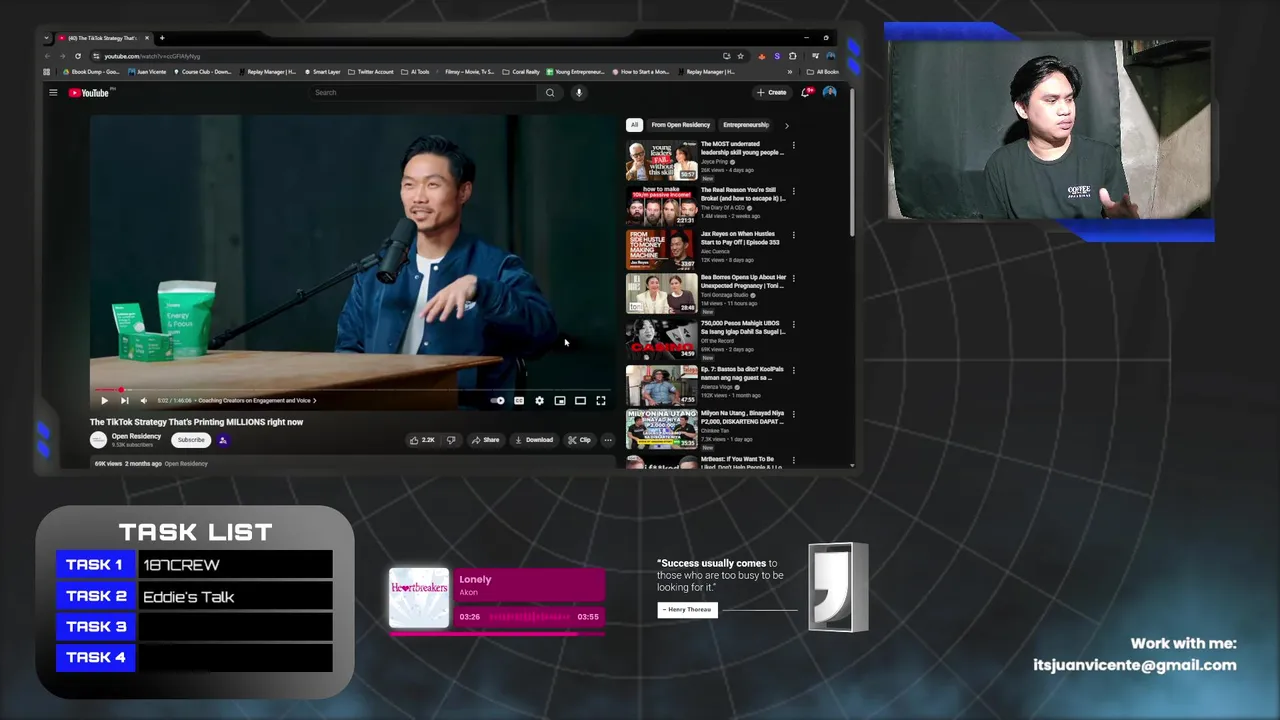Image resolution: width=1280 pixels, height=720 pixels.
Task: Open the YouTube account avatar menu
Action: coord(829,92)
